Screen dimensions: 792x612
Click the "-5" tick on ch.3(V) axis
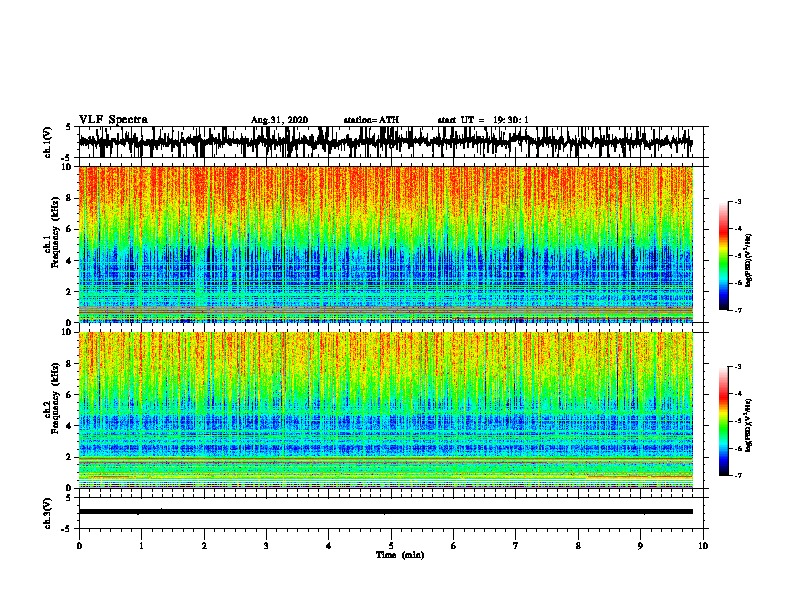click(67, 529)
